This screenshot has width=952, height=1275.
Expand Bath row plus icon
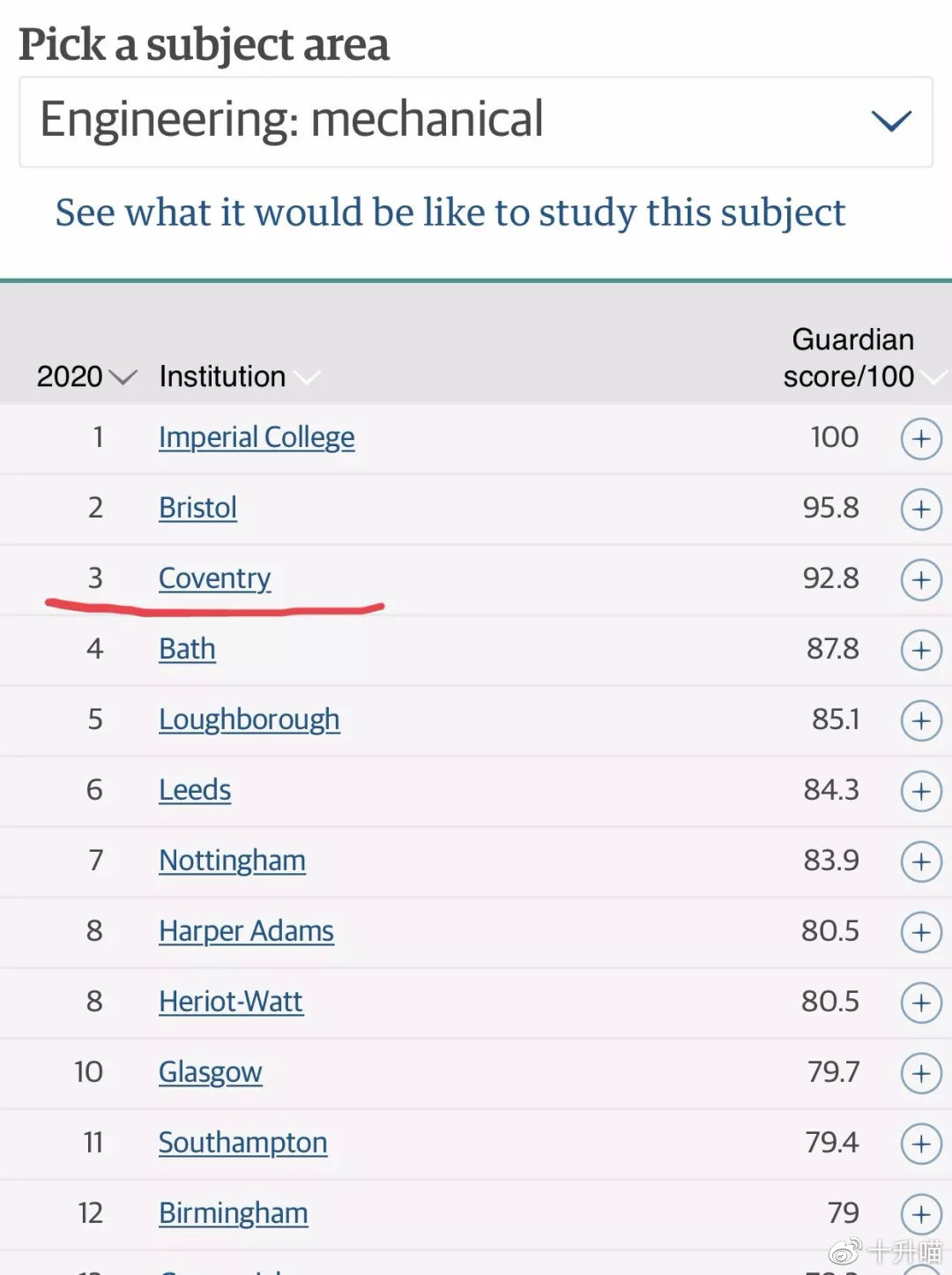[x=921, y=650]
